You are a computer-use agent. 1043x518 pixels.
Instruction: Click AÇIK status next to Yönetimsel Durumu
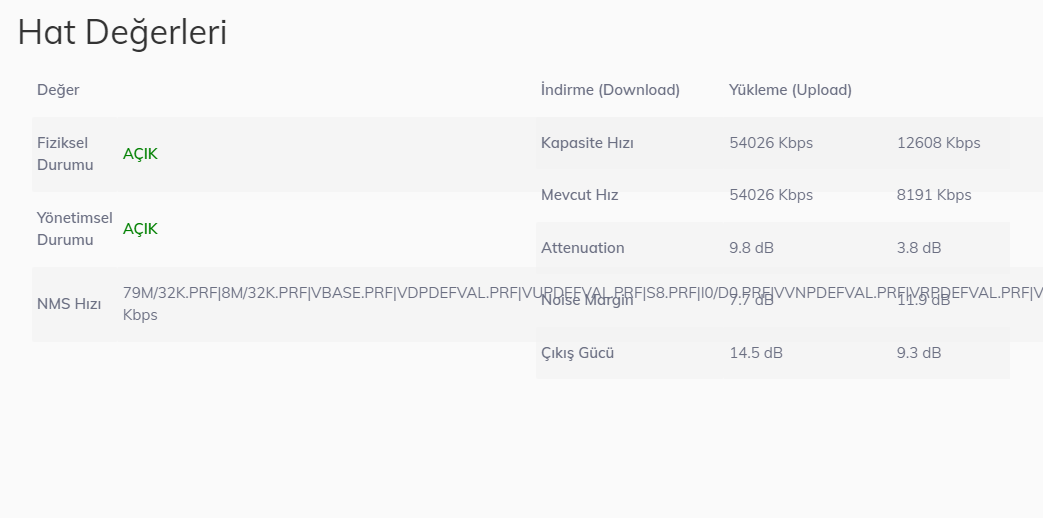[x=140, y=229]
